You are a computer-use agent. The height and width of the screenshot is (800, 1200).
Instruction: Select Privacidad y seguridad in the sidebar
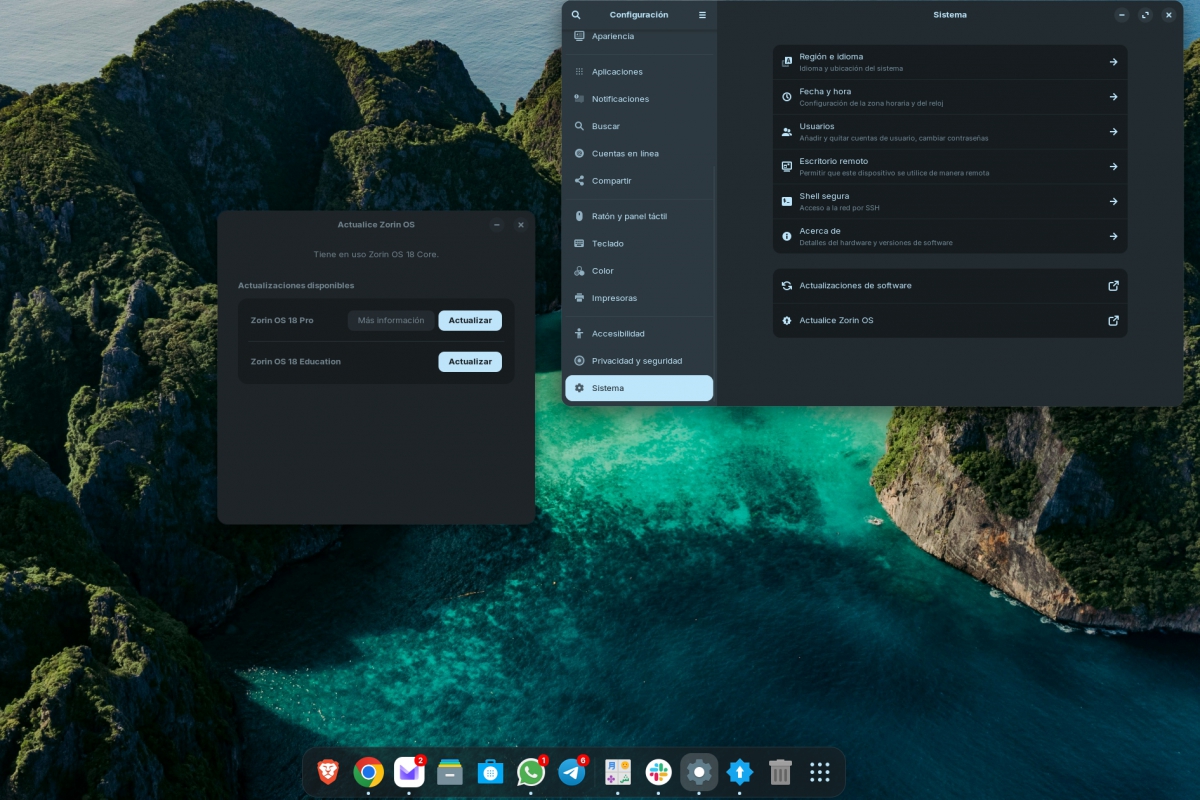pos(639,361)
